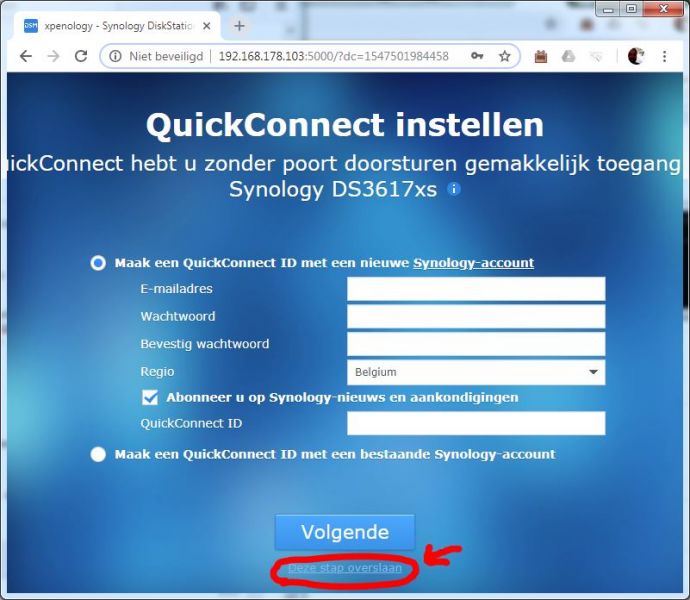
Task: Toggle Synology-nieuws subscription checkbox
Action: click(x=150, y=398)
